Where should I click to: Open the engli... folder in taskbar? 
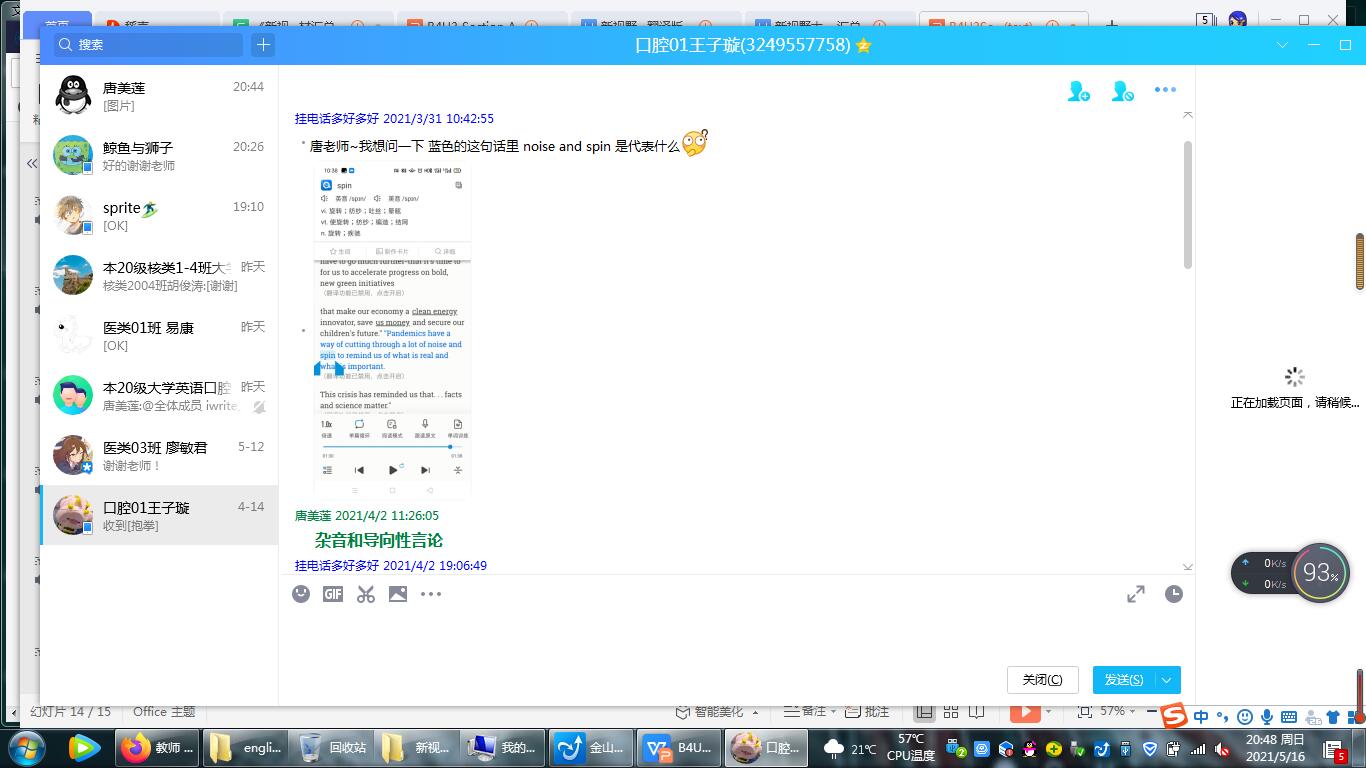(246, 748)
